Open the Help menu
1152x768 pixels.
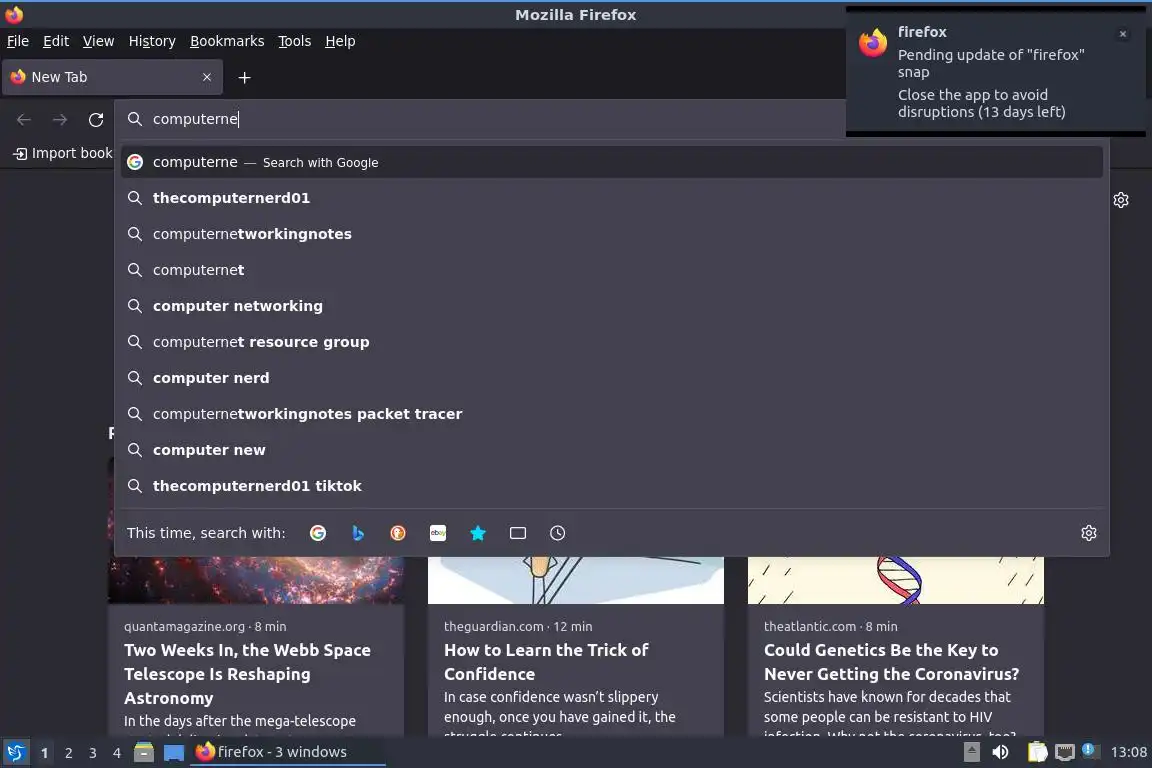(x=340, y=41)
